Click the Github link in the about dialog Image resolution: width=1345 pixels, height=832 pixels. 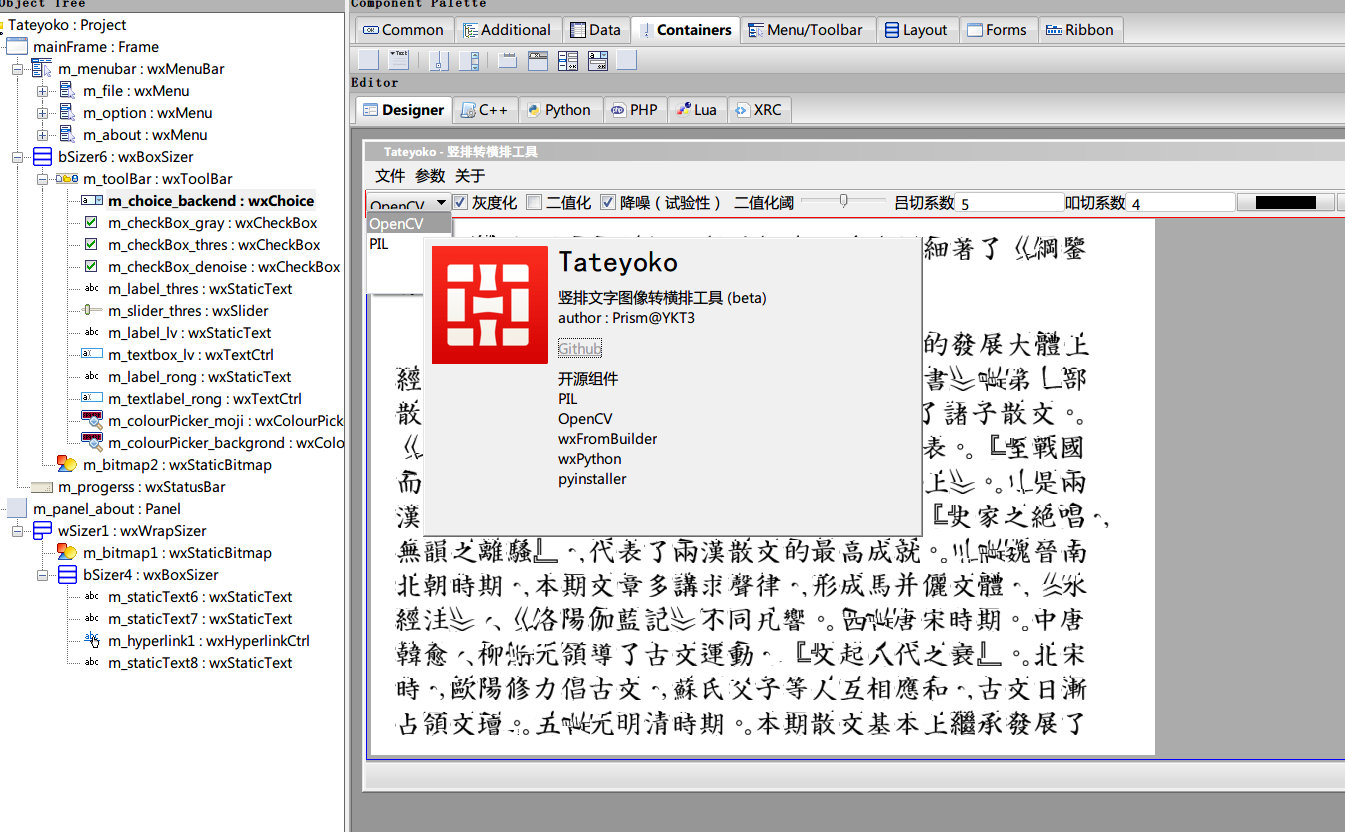click(x=579, y=348)
